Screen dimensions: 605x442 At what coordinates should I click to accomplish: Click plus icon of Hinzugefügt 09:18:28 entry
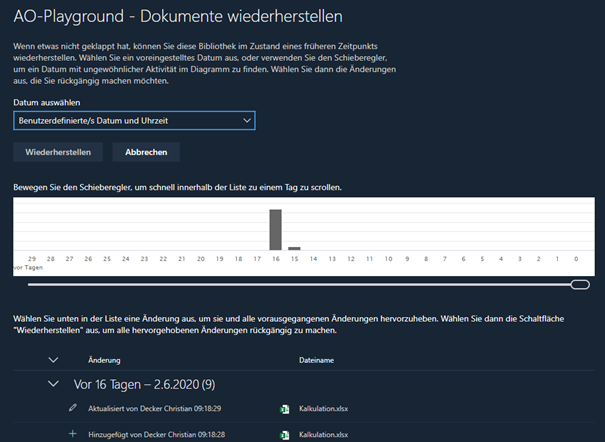pos(73,434)
